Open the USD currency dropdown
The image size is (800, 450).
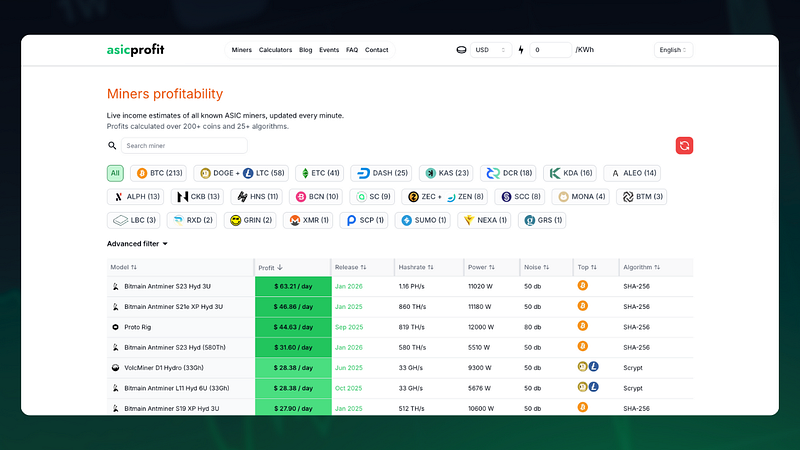tap(490, 50)
